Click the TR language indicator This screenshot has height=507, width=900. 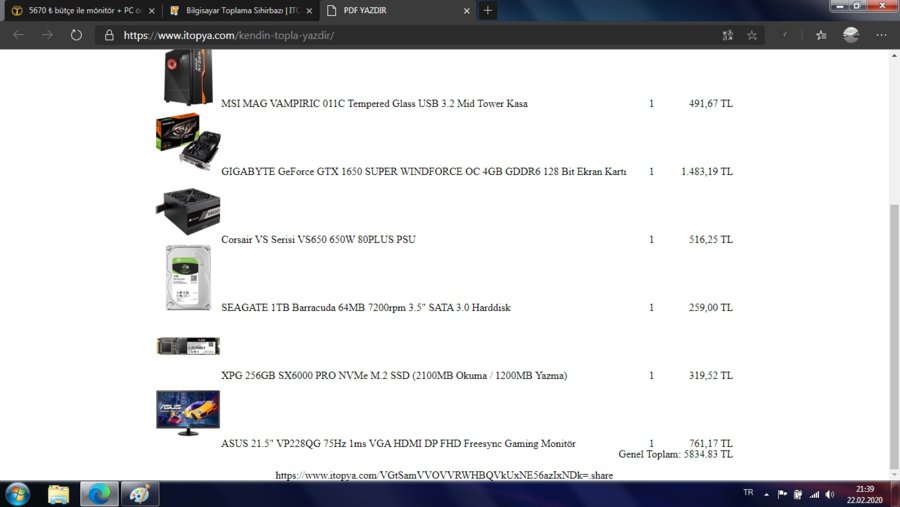[748, 493]
